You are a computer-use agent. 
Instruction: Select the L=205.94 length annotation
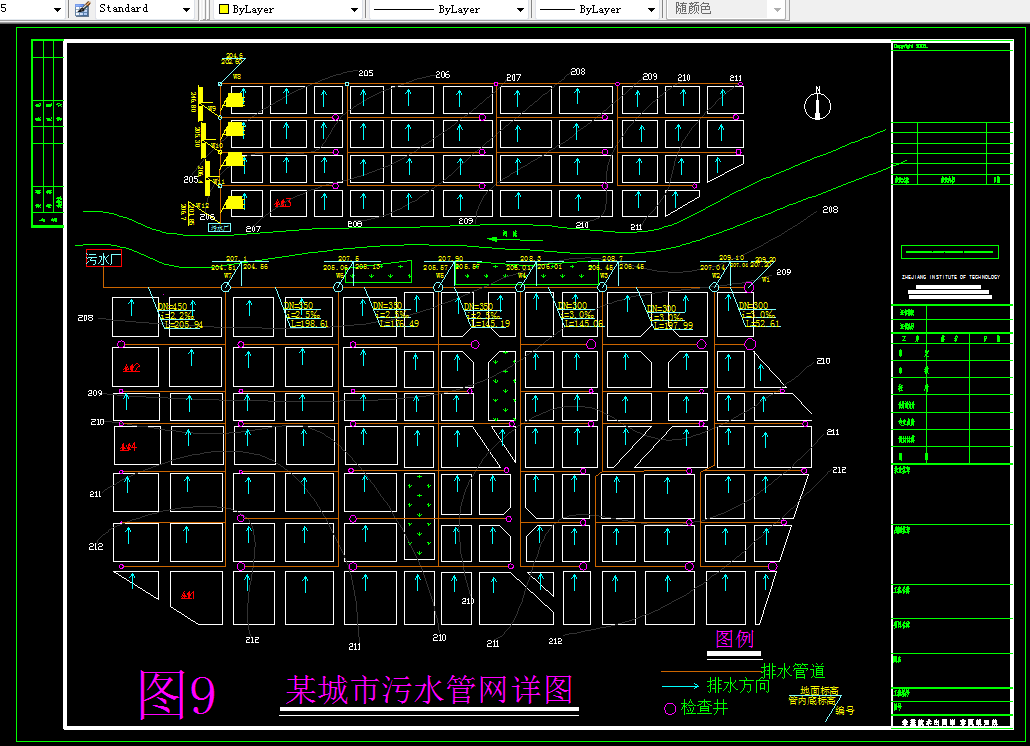tap(183, 324)
